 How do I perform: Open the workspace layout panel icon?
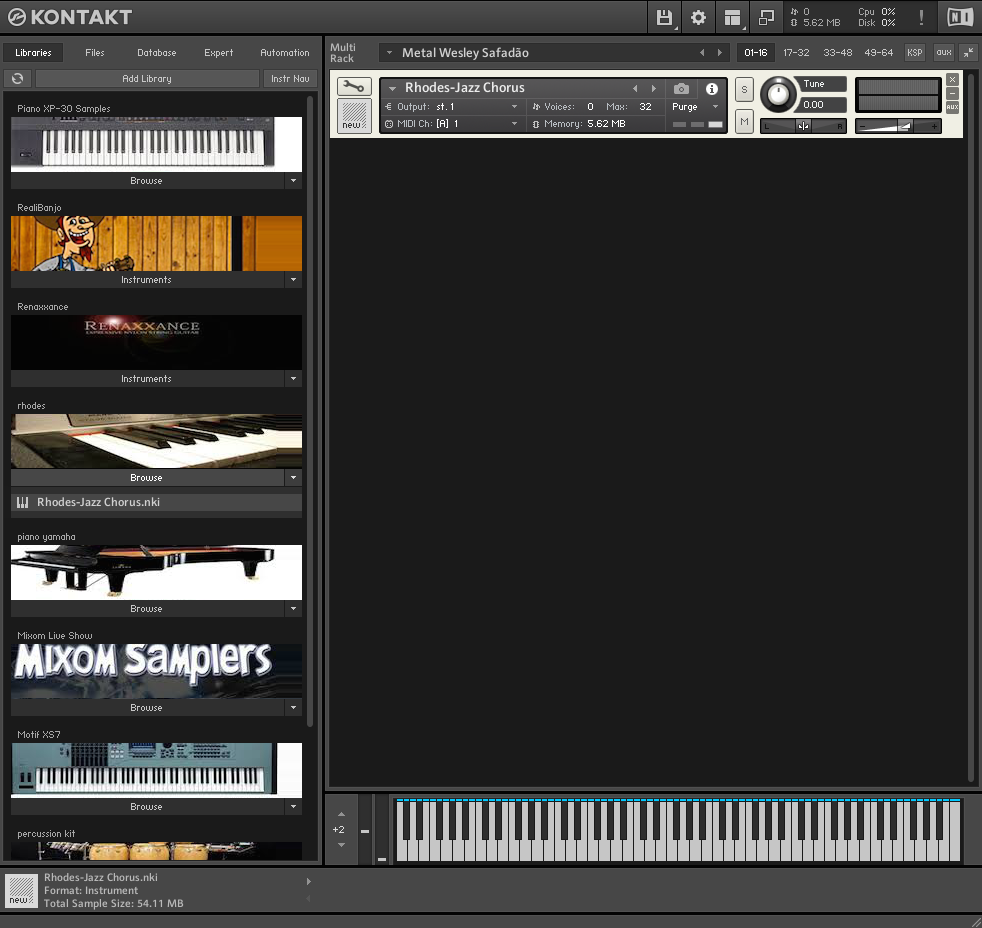click(x=732, y=18)
